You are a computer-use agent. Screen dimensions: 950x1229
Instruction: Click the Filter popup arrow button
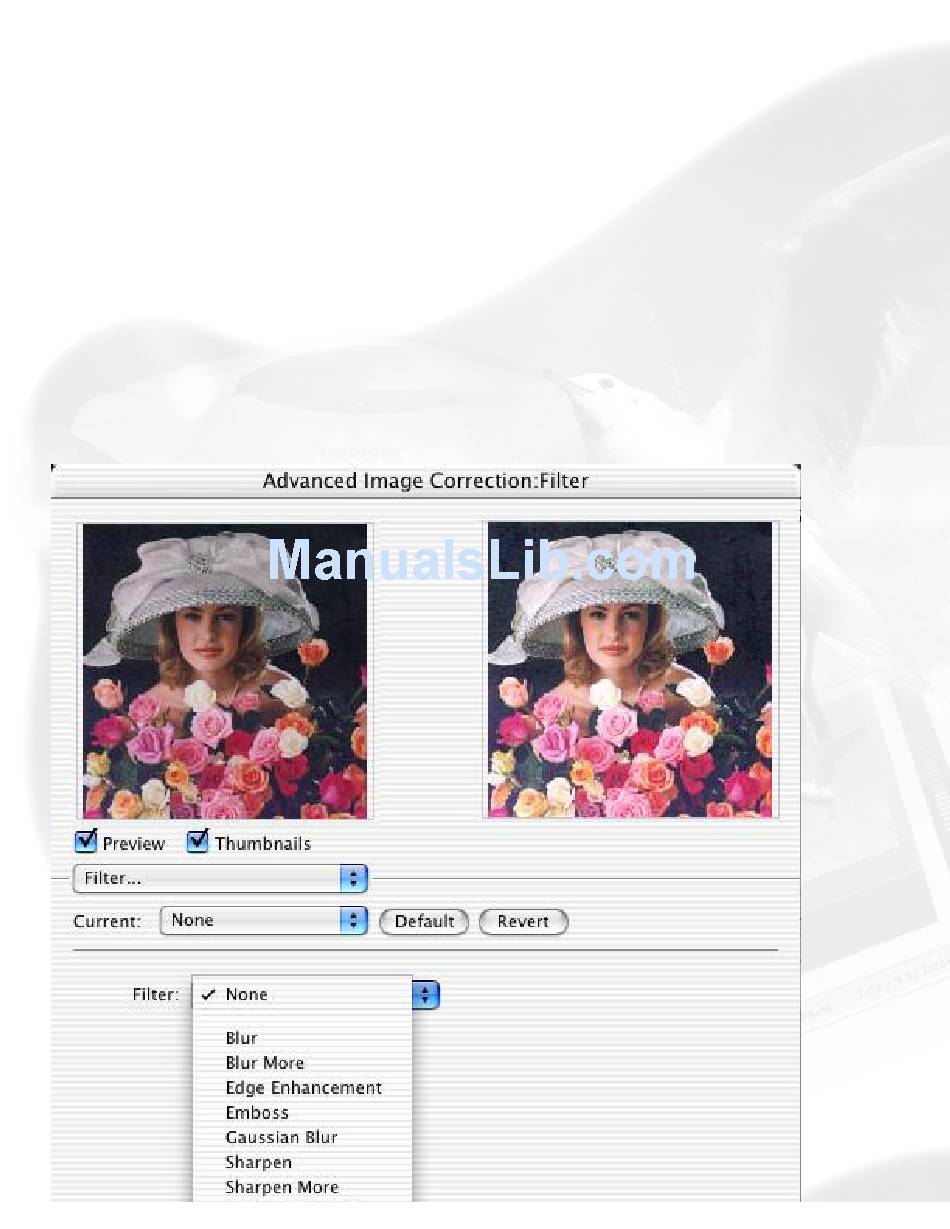[x=426, y=994]
